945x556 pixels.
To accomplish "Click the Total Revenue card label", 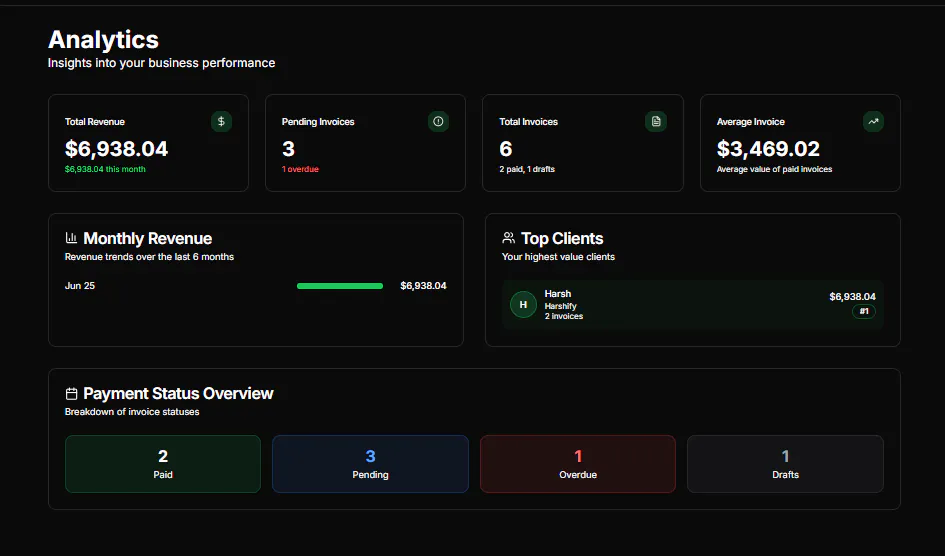I will [95, 122].
